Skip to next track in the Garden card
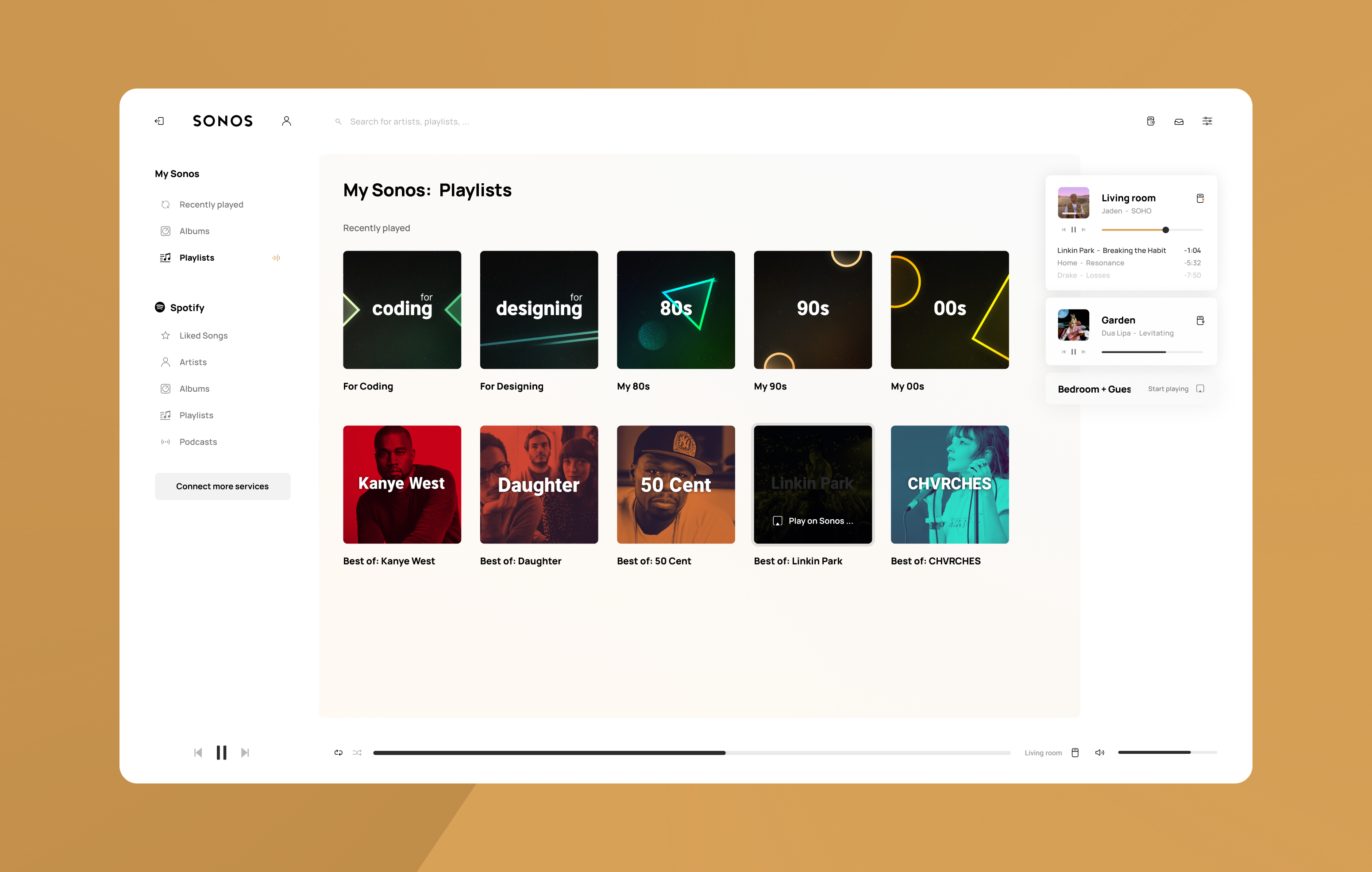The width and height of the screenshot is (1372, 872). coord(1084,351)
